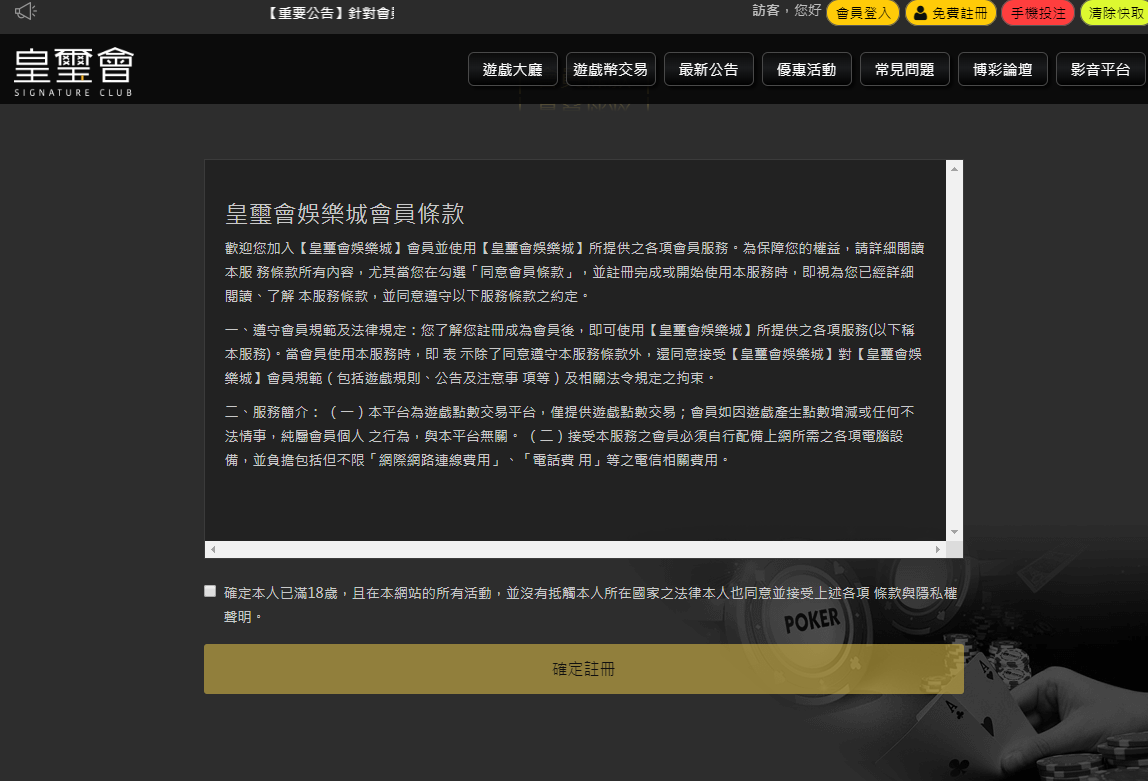The width and height of the screenshot is (1148, 781).
Task: Click the 清除快取 button
Action: coord(1115,13)
